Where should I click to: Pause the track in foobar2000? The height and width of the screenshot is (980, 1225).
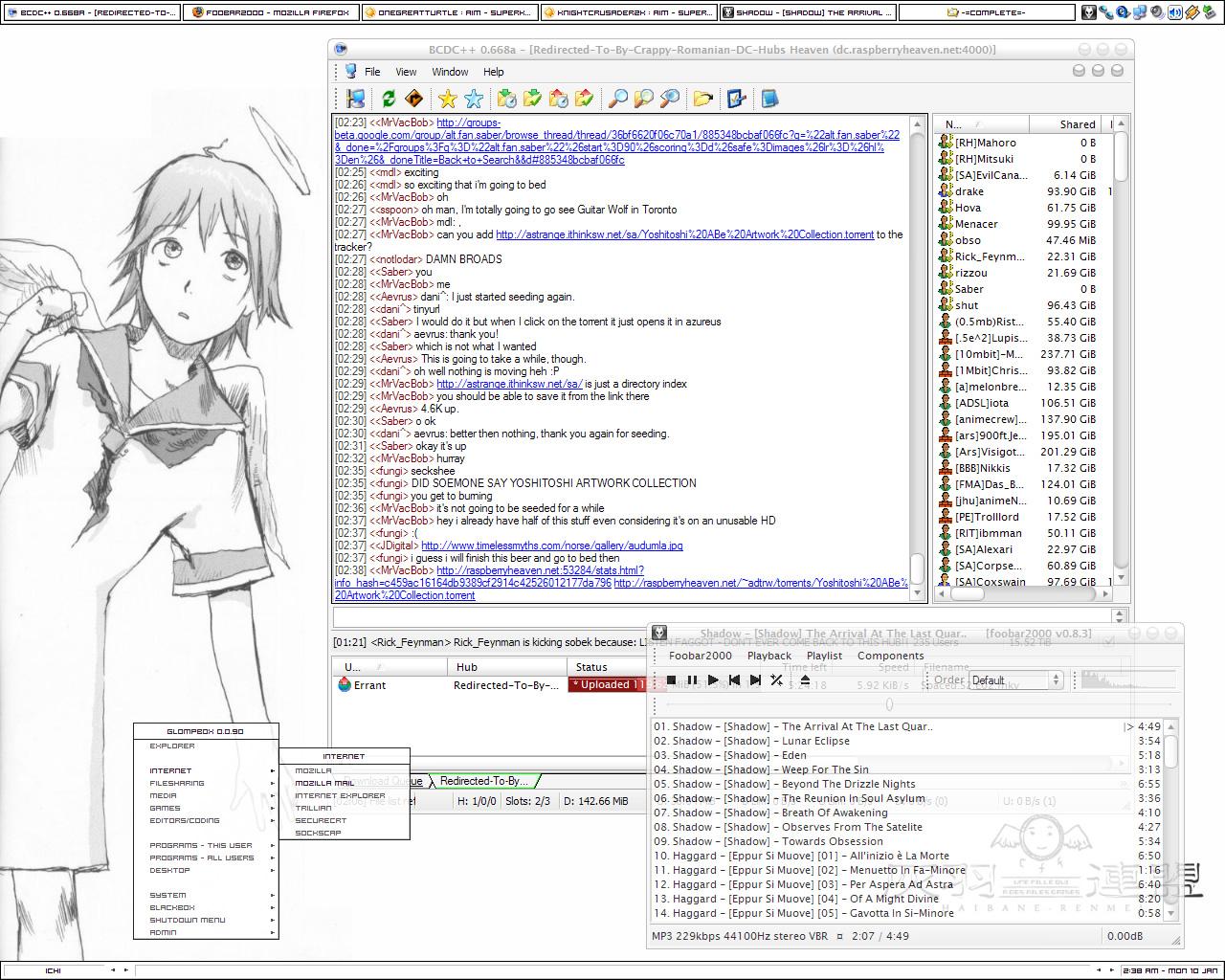(693, 680)
